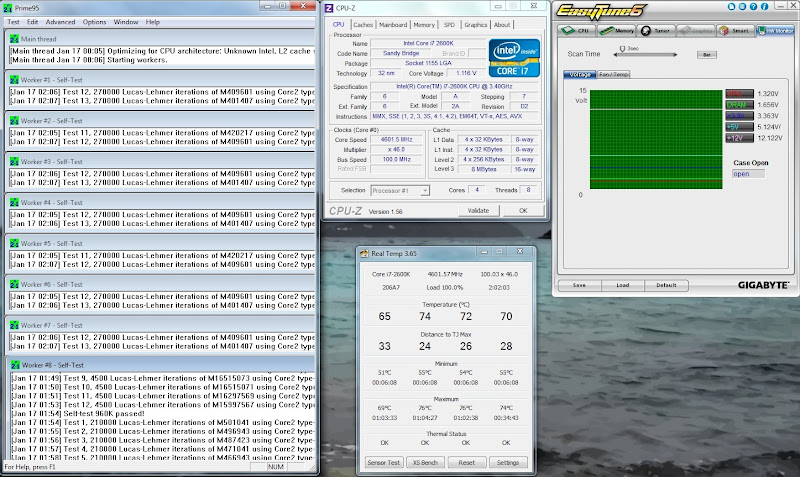
Task: Click the Scan Time slider handle at 3sec
Action: tap(622, 49)
